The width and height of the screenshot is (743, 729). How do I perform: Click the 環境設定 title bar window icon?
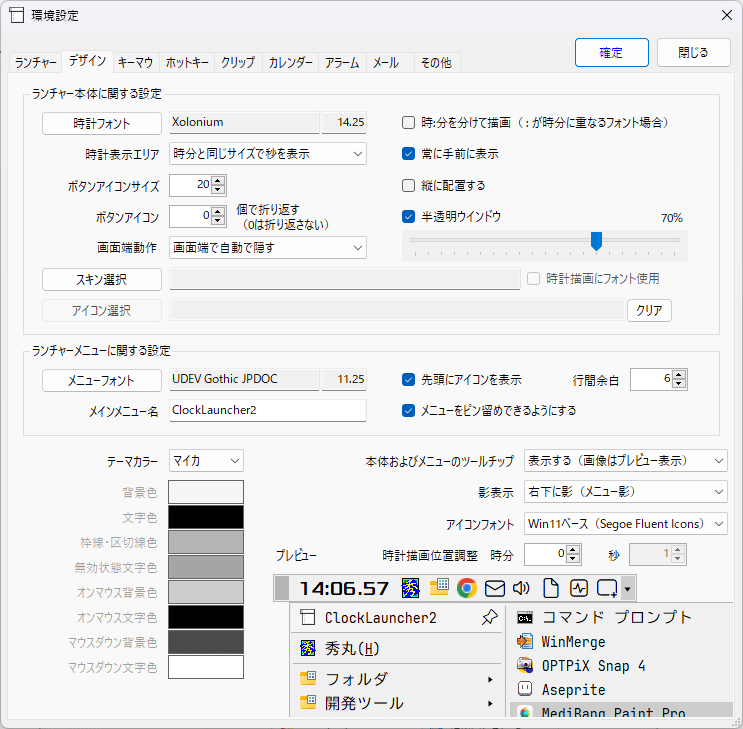17,15
